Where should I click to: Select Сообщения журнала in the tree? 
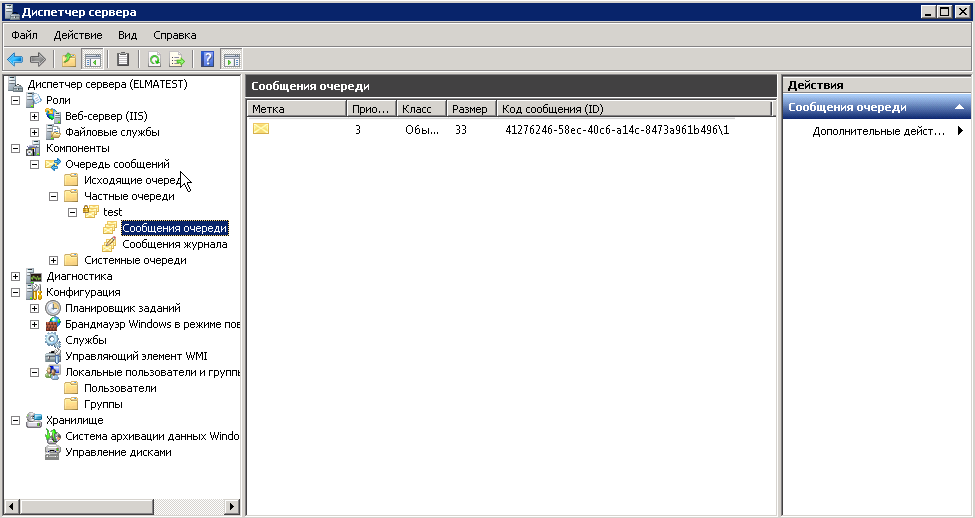click(174, 244)
